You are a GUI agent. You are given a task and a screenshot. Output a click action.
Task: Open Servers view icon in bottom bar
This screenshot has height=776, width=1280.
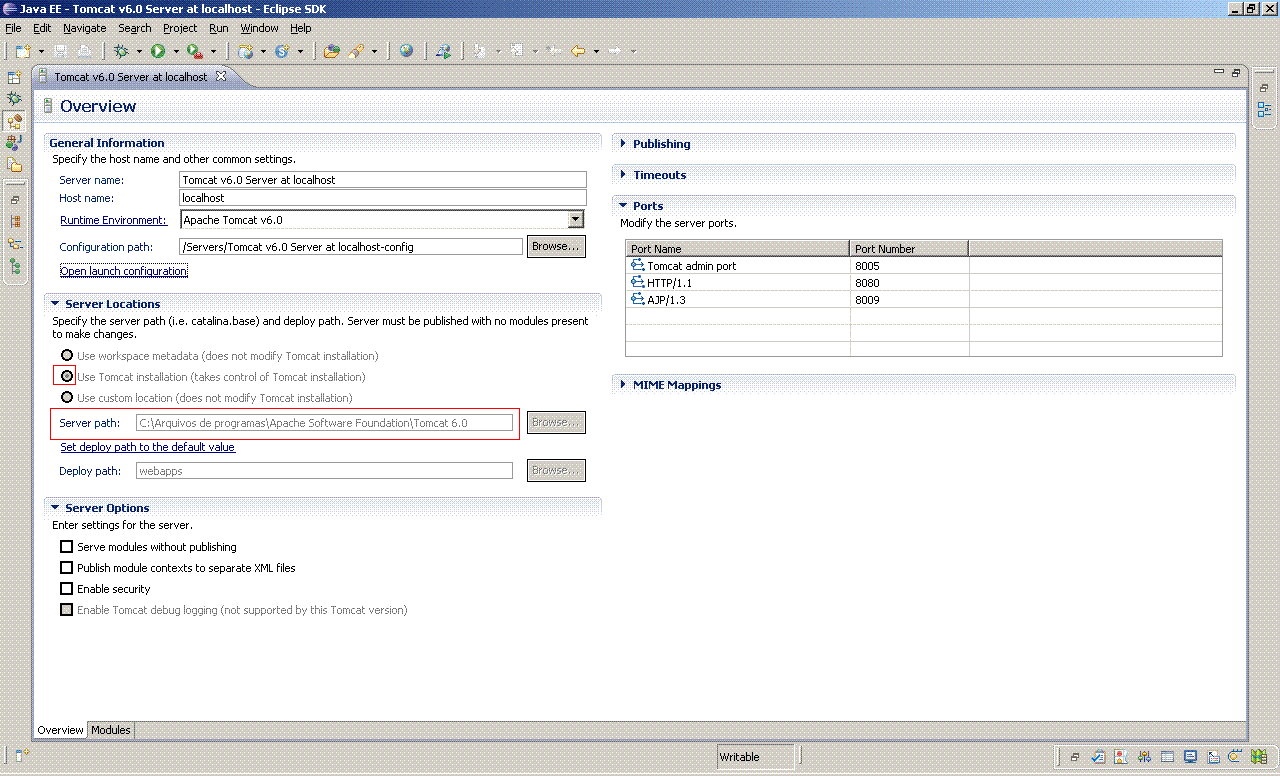point(1144,757)
